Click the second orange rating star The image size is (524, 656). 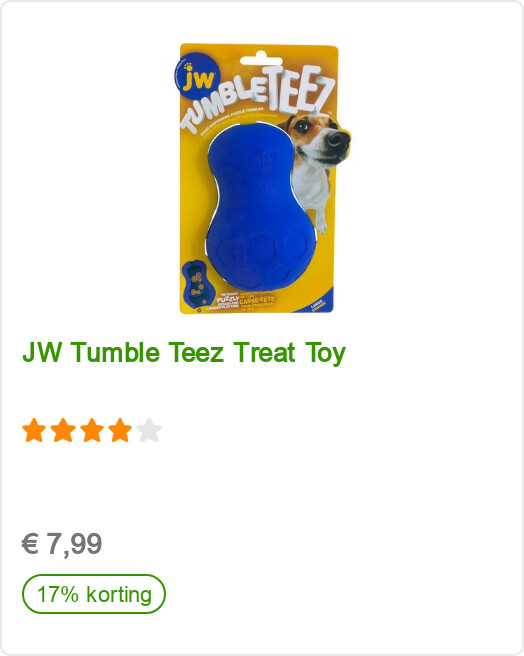click(x=63, y=430)
